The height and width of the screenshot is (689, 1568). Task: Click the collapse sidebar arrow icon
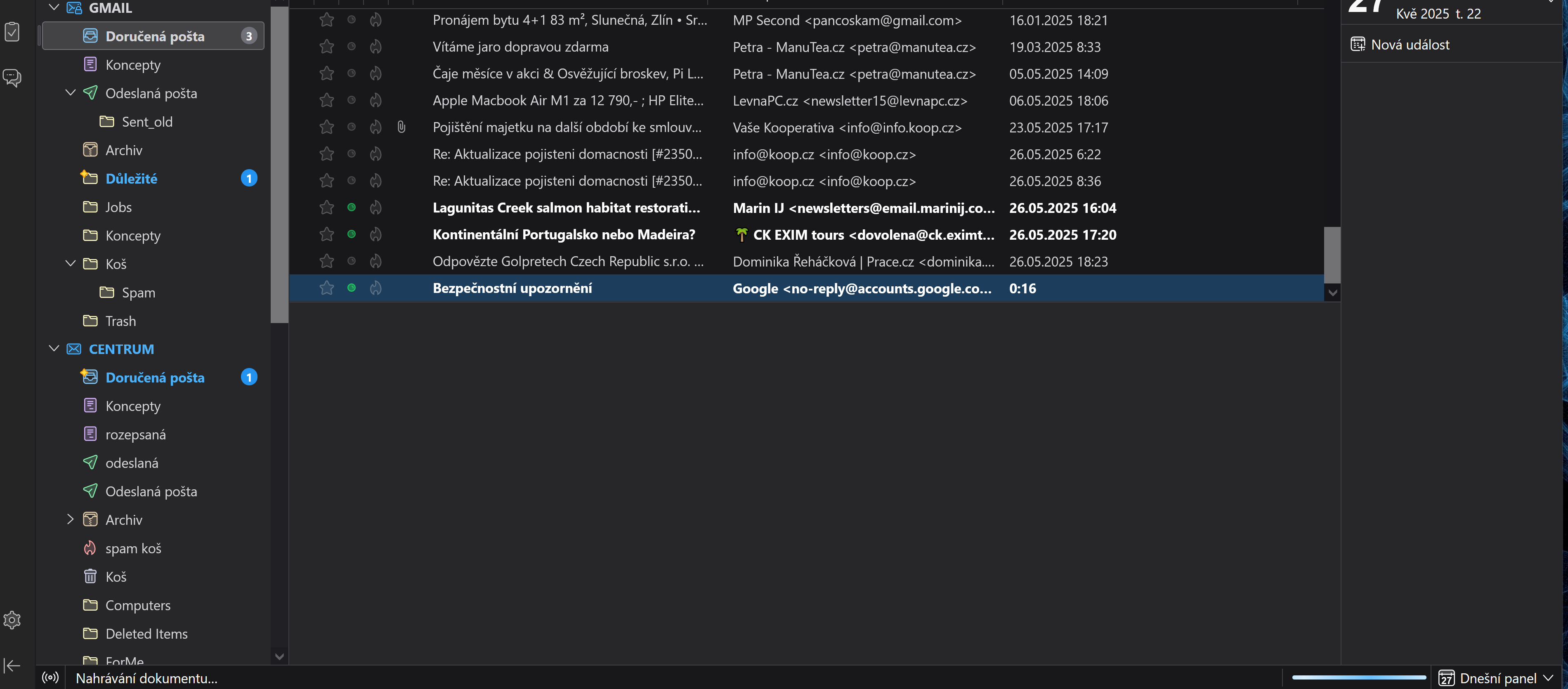[x=12, y=665]
